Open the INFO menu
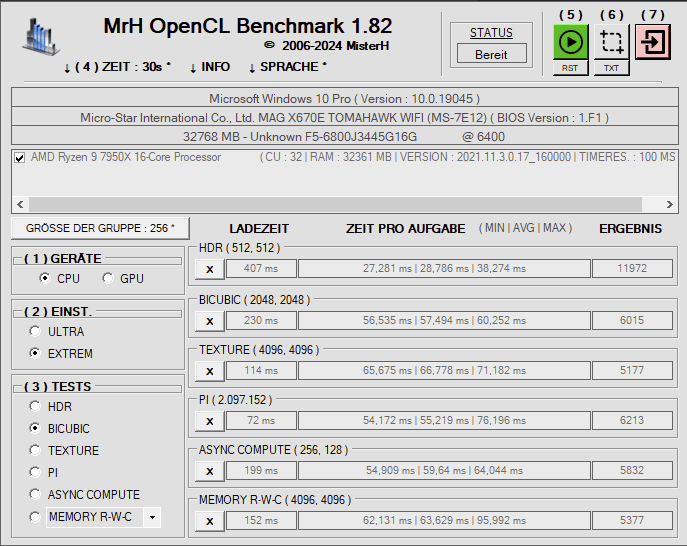This screenshot has height=546, width=687. tap(210, 67)
